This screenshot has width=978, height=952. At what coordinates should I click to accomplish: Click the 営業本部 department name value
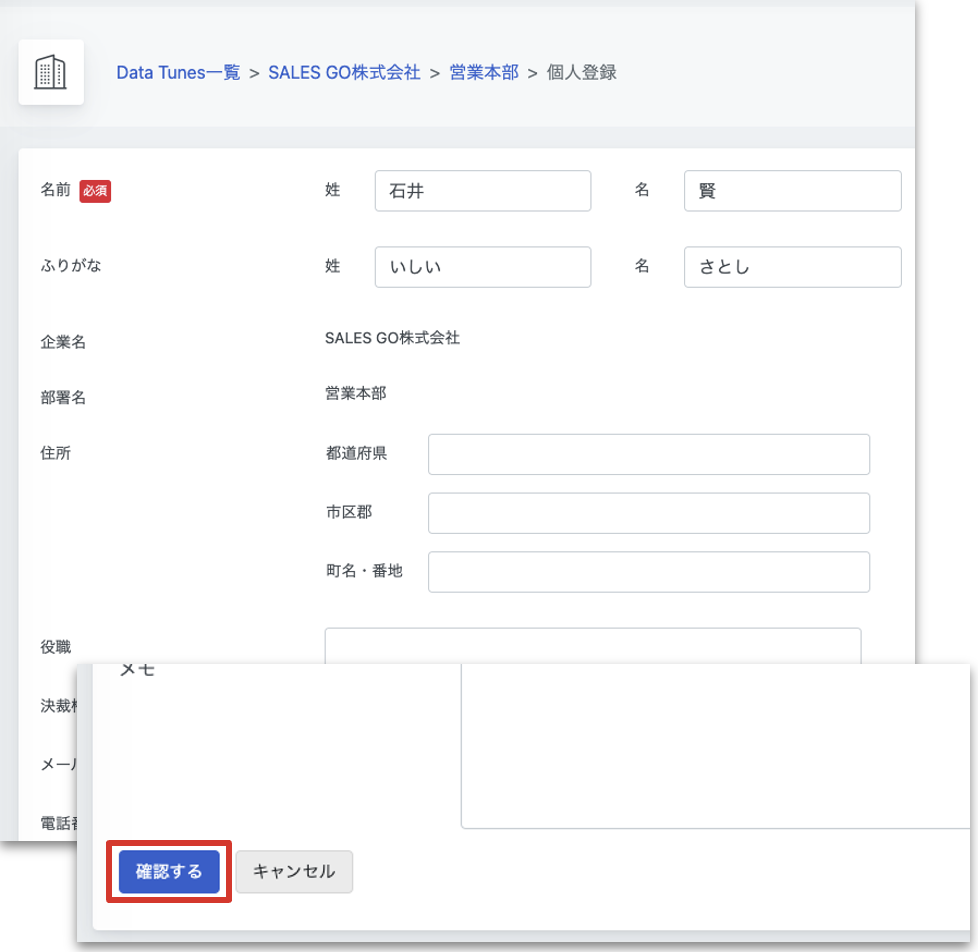(356, 393)
